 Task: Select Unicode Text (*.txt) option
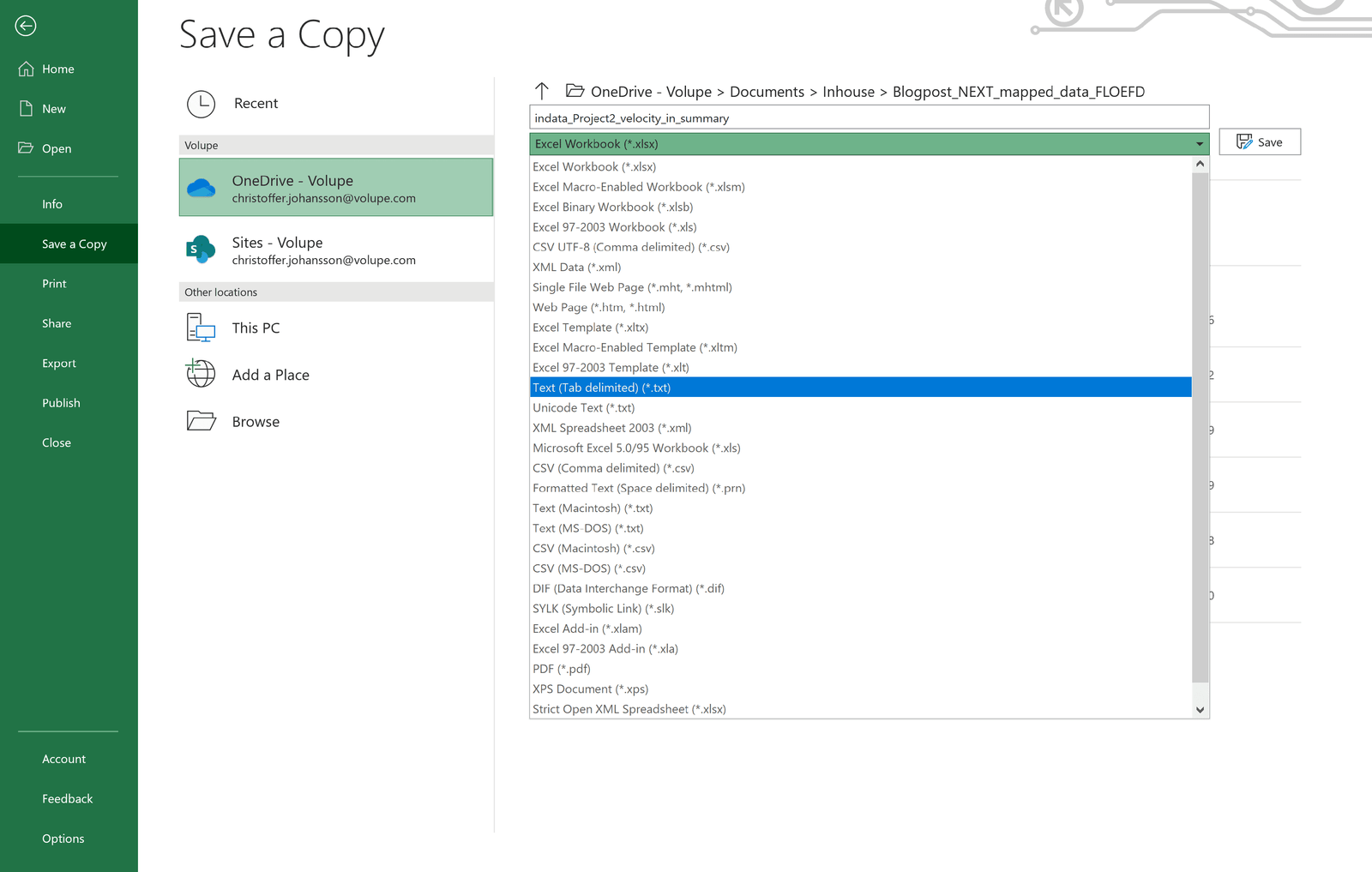click(x=861, y=407)
